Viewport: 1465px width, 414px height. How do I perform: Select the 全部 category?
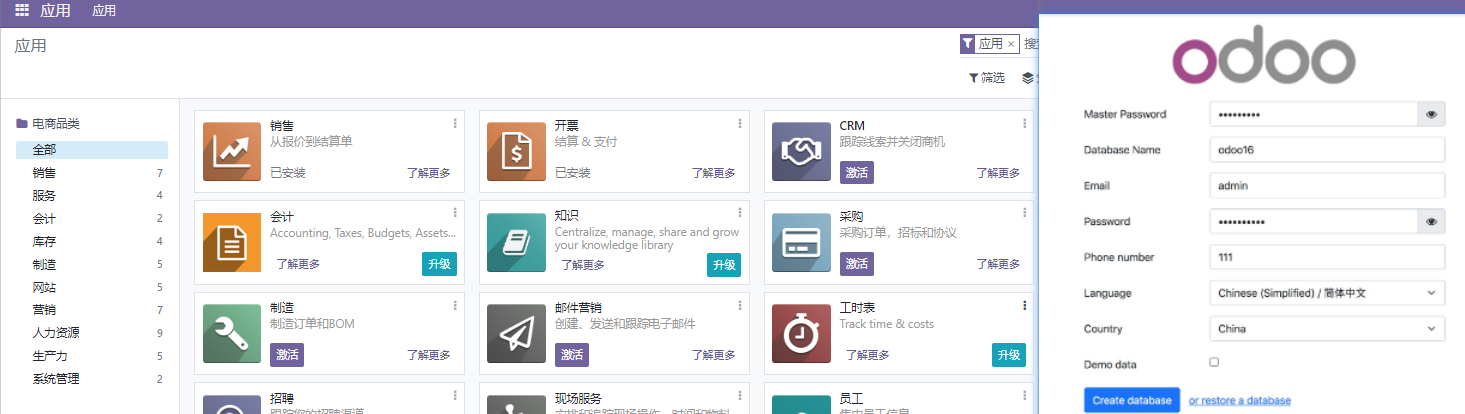(x=92, y=150)
